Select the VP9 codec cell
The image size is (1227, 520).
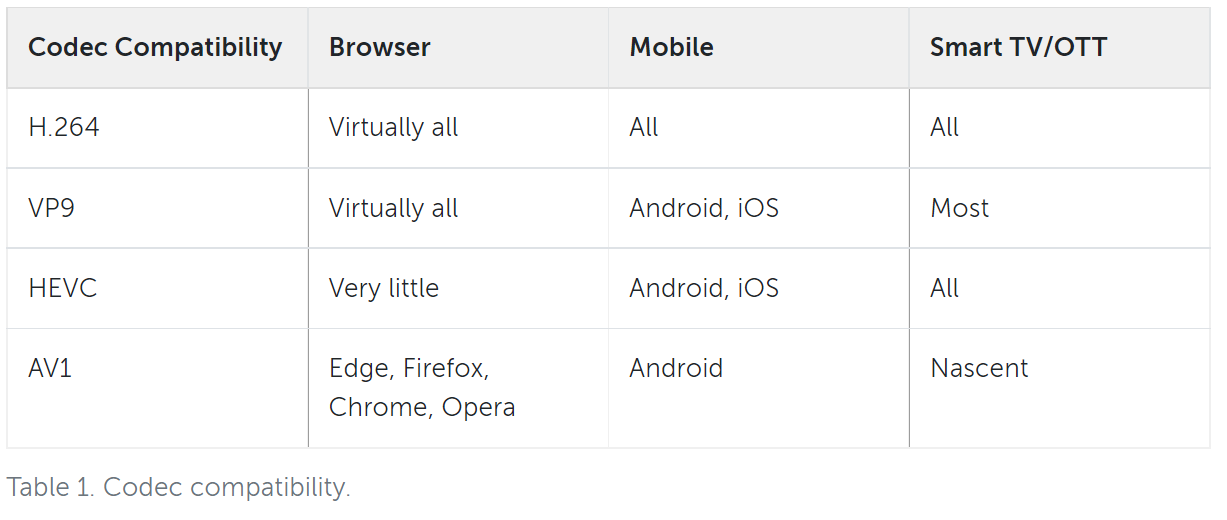pos(156,208)
